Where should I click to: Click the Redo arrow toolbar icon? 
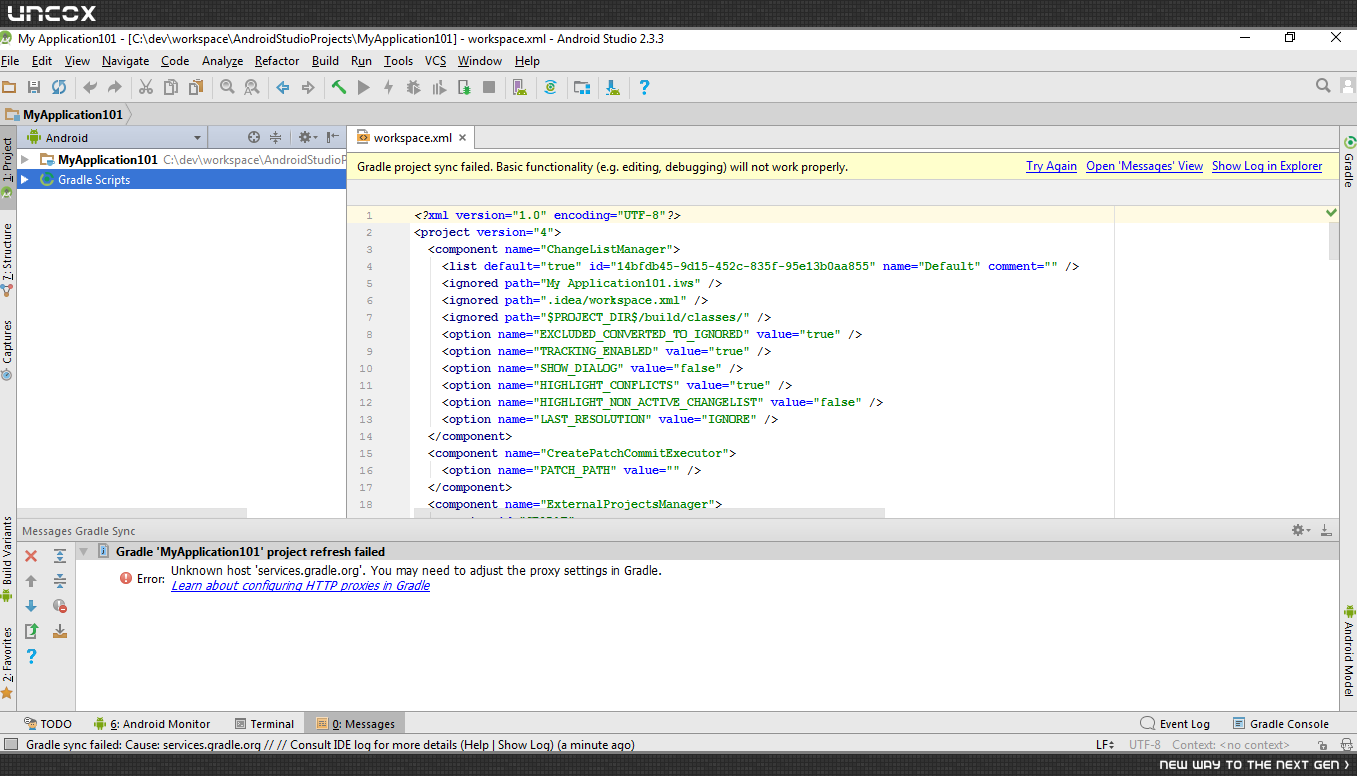115,88
